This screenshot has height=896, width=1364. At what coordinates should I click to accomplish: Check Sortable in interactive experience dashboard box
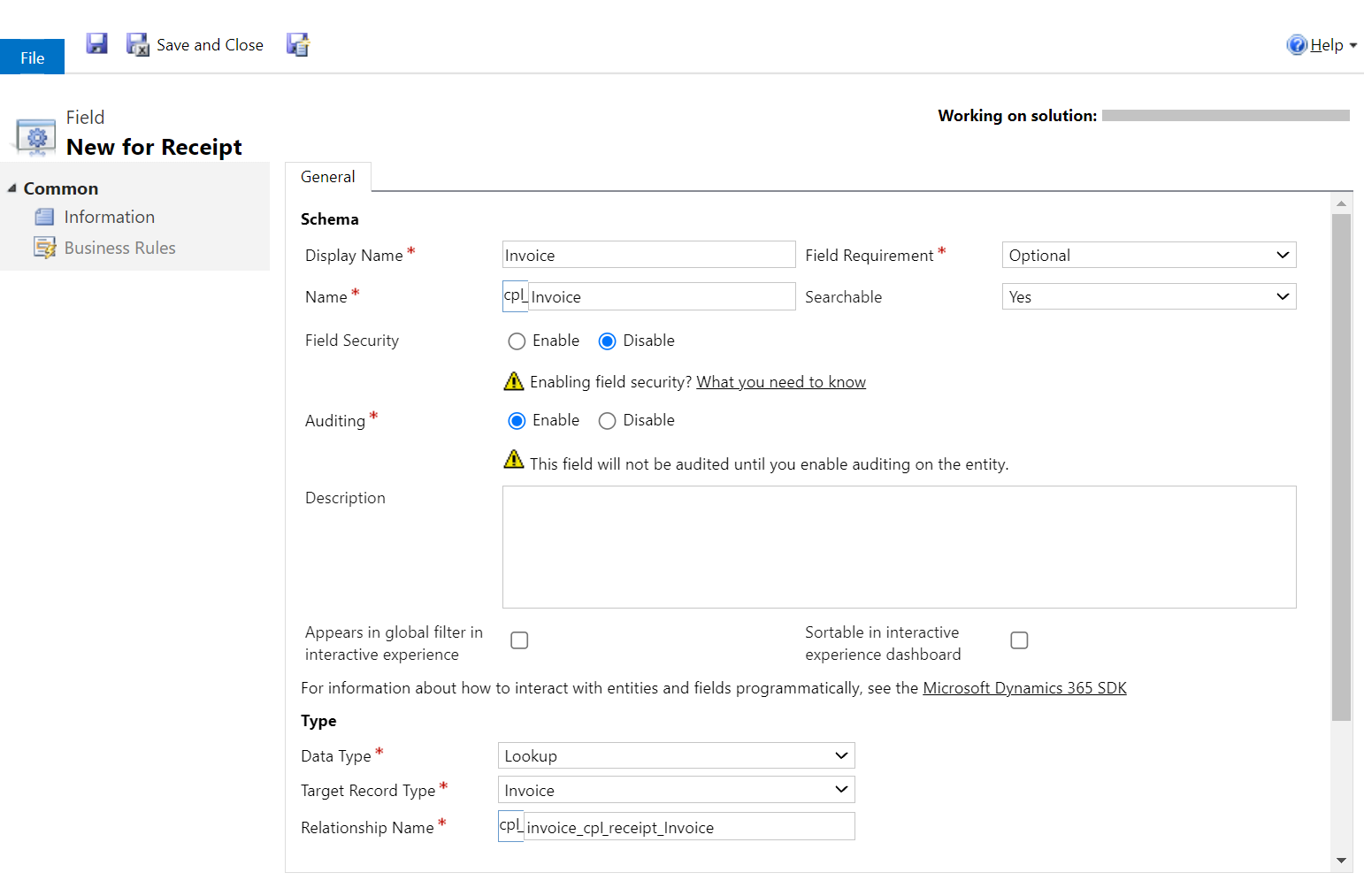coord(1019,640)
